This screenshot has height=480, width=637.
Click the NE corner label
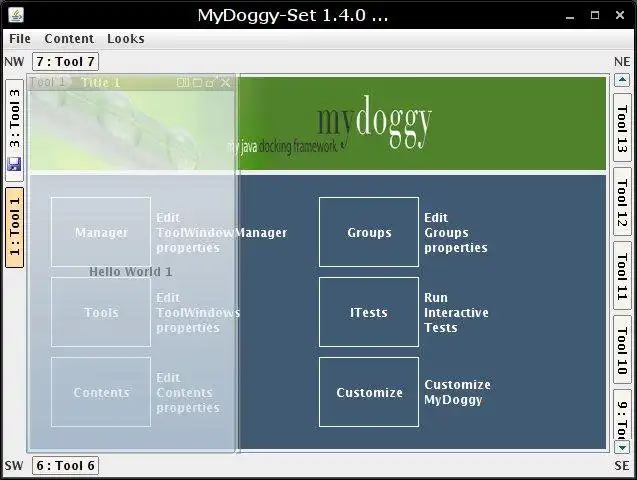622,62
